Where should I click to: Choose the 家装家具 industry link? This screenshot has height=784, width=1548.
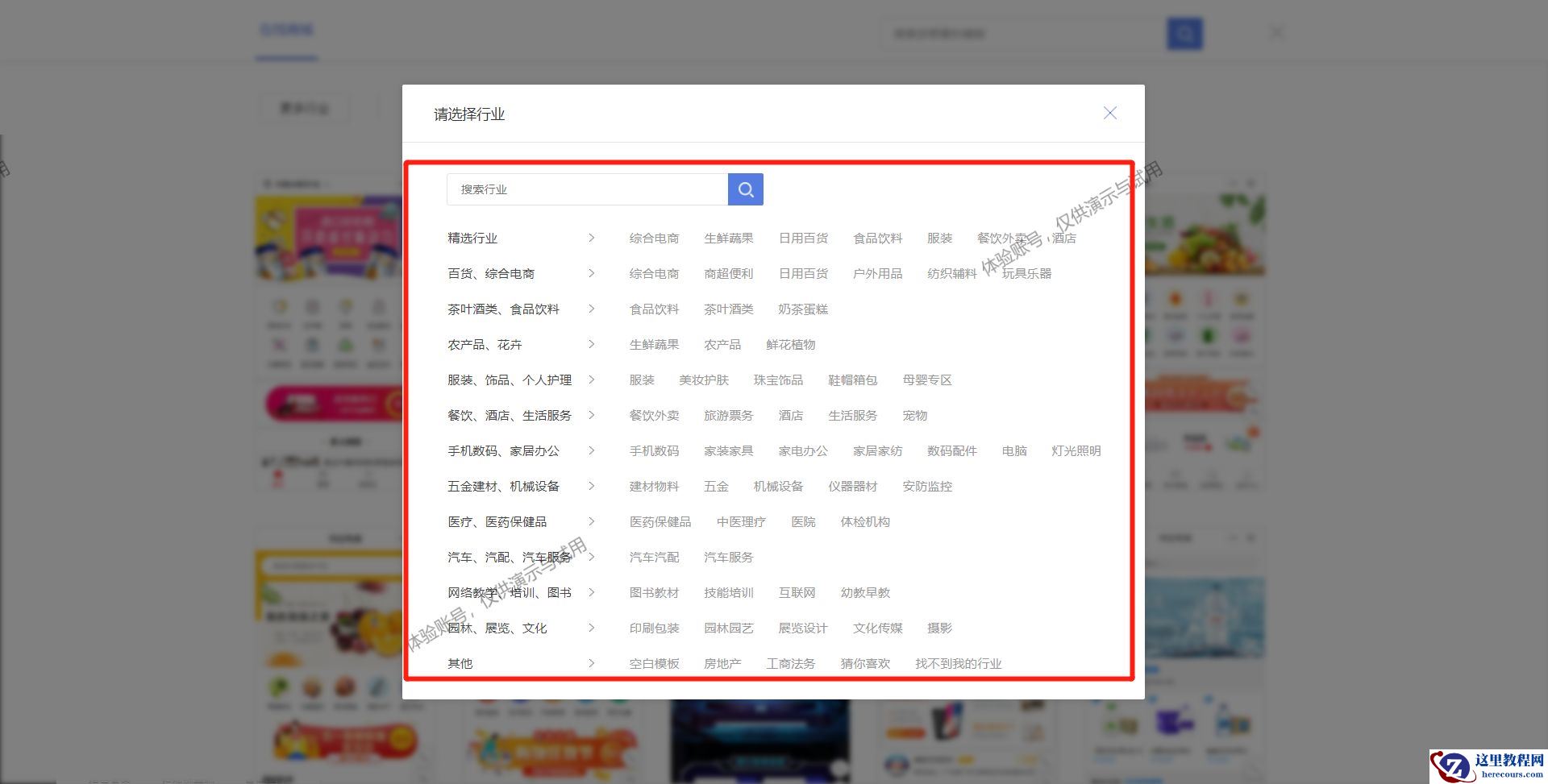729,451
